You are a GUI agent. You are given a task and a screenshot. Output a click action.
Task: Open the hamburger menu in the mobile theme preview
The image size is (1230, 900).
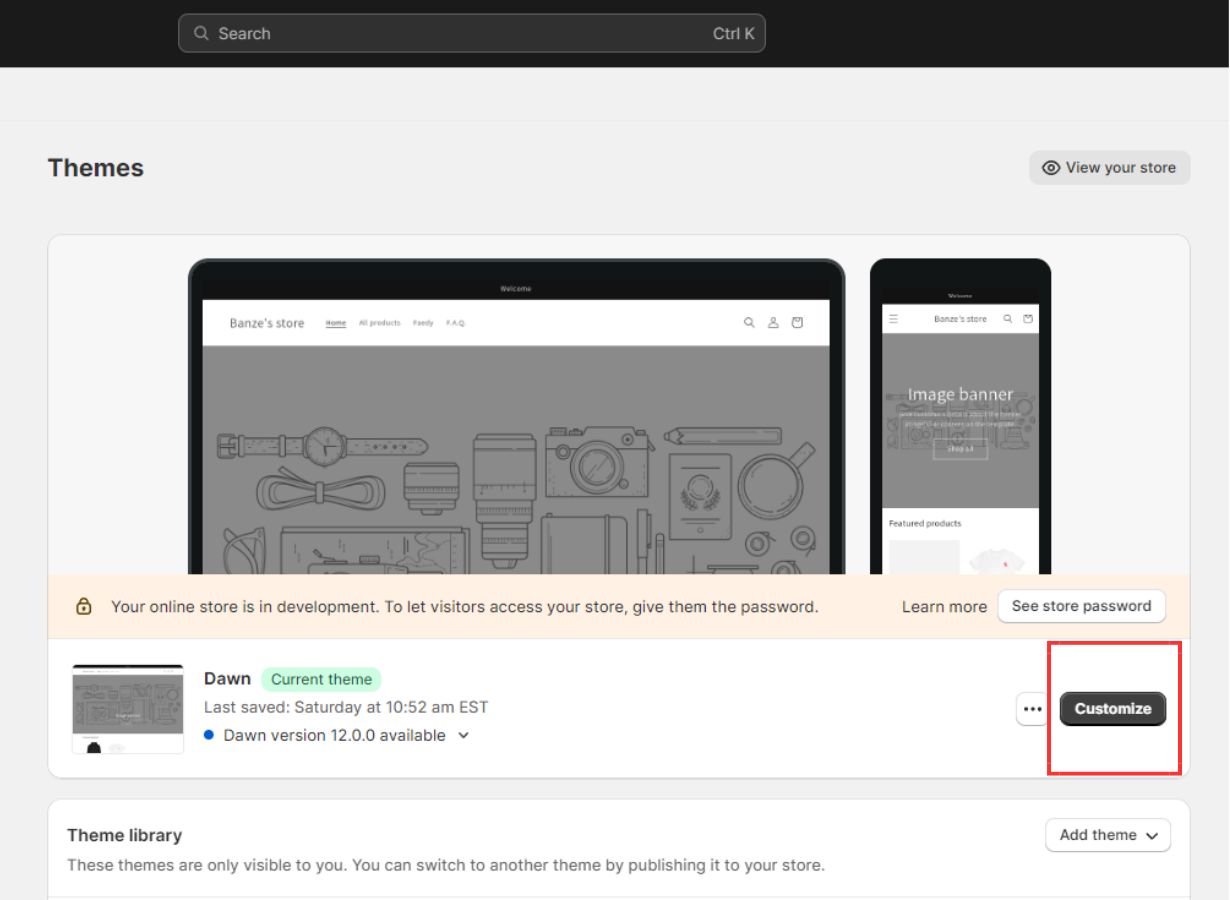pyautogui.click(x=893, y=318)
